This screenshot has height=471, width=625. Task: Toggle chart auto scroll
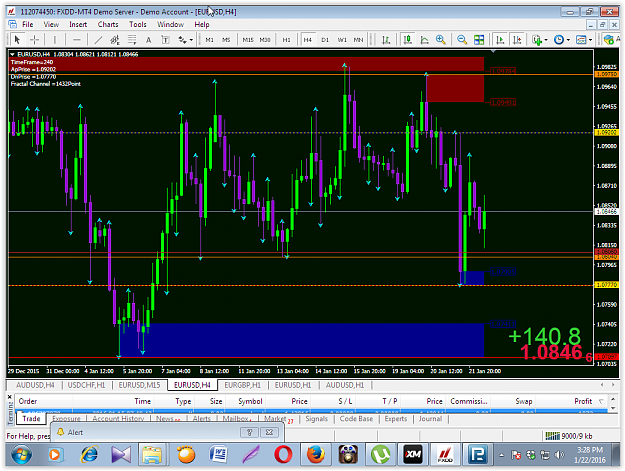[x=500, y=39]
